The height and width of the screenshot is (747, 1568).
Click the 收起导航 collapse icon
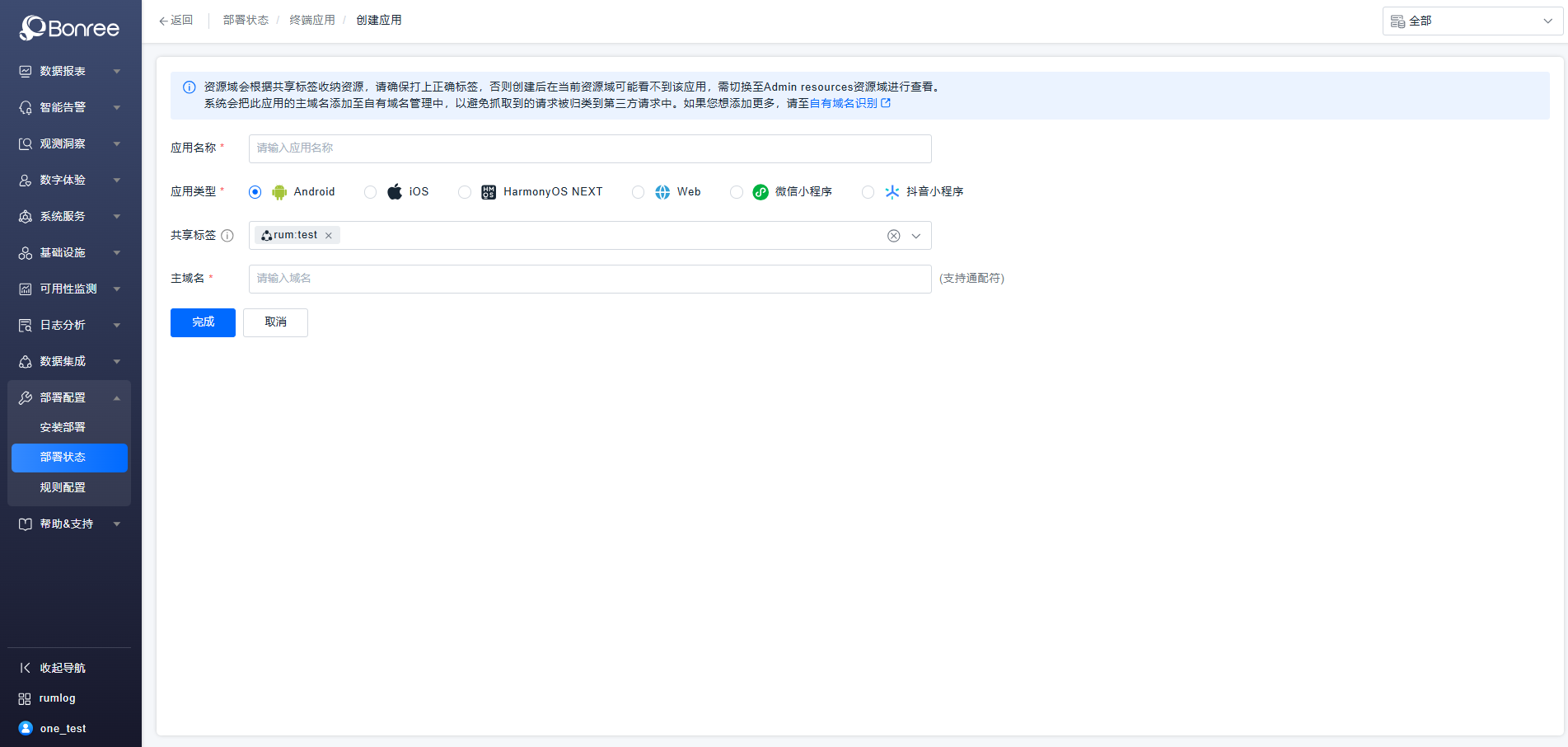point(25,668)
